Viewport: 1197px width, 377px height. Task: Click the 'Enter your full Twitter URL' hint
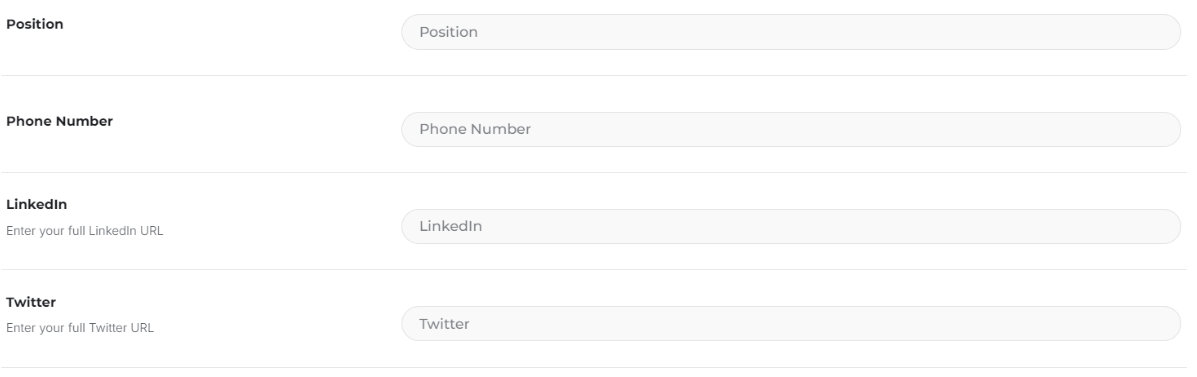click(x=80, y=328)
